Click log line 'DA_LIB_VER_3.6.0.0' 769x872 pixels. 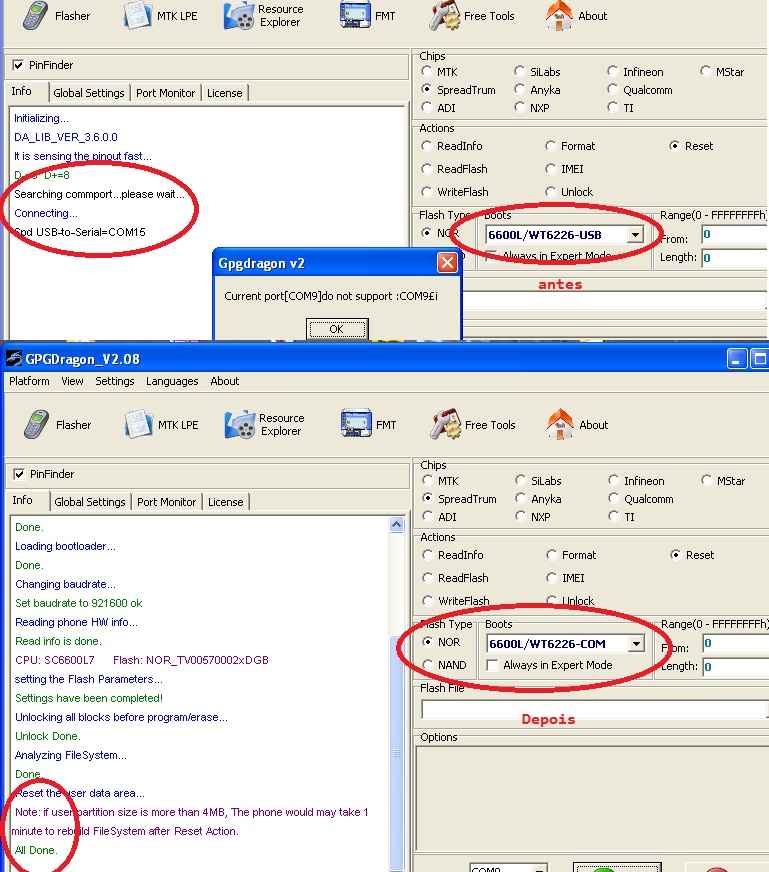(x=66, y=137)
